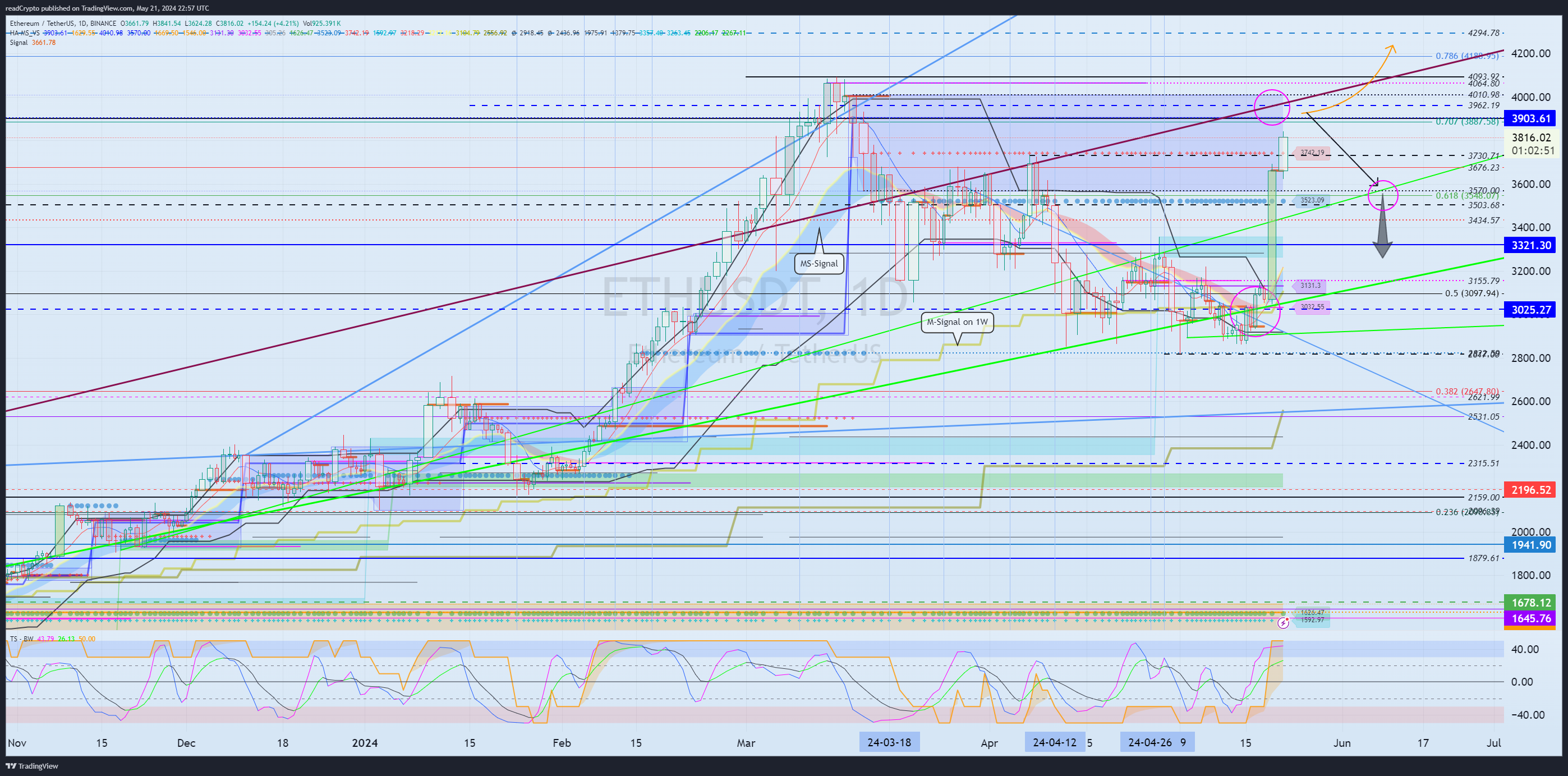Viewport: 1568px width, 776px height.
Task: Click the 3434.57 level label
Action: point(1483,221)
